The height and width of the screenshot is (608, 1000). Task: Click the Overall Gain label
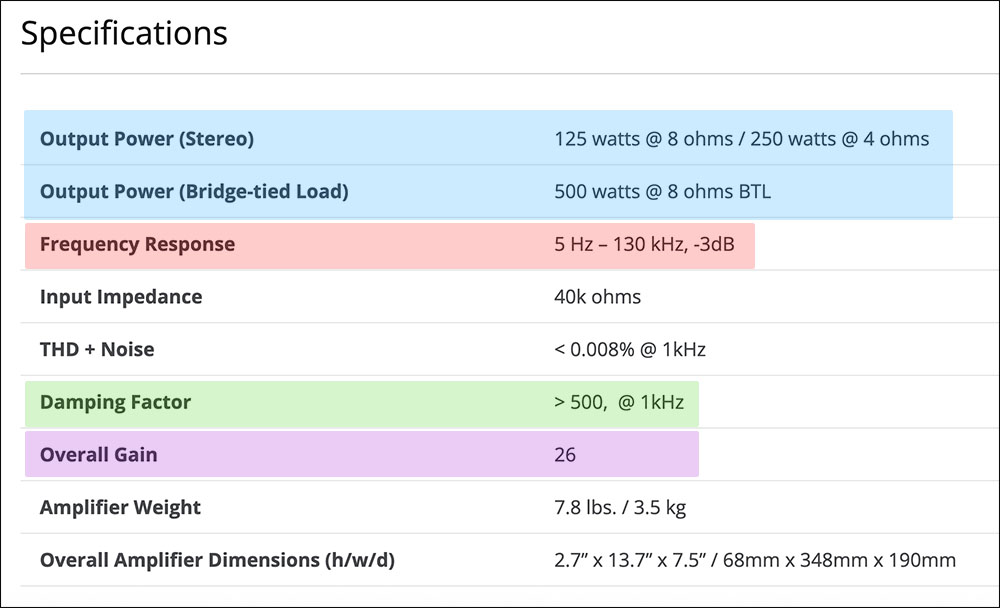pyautogui.click(x=99, y=455)
